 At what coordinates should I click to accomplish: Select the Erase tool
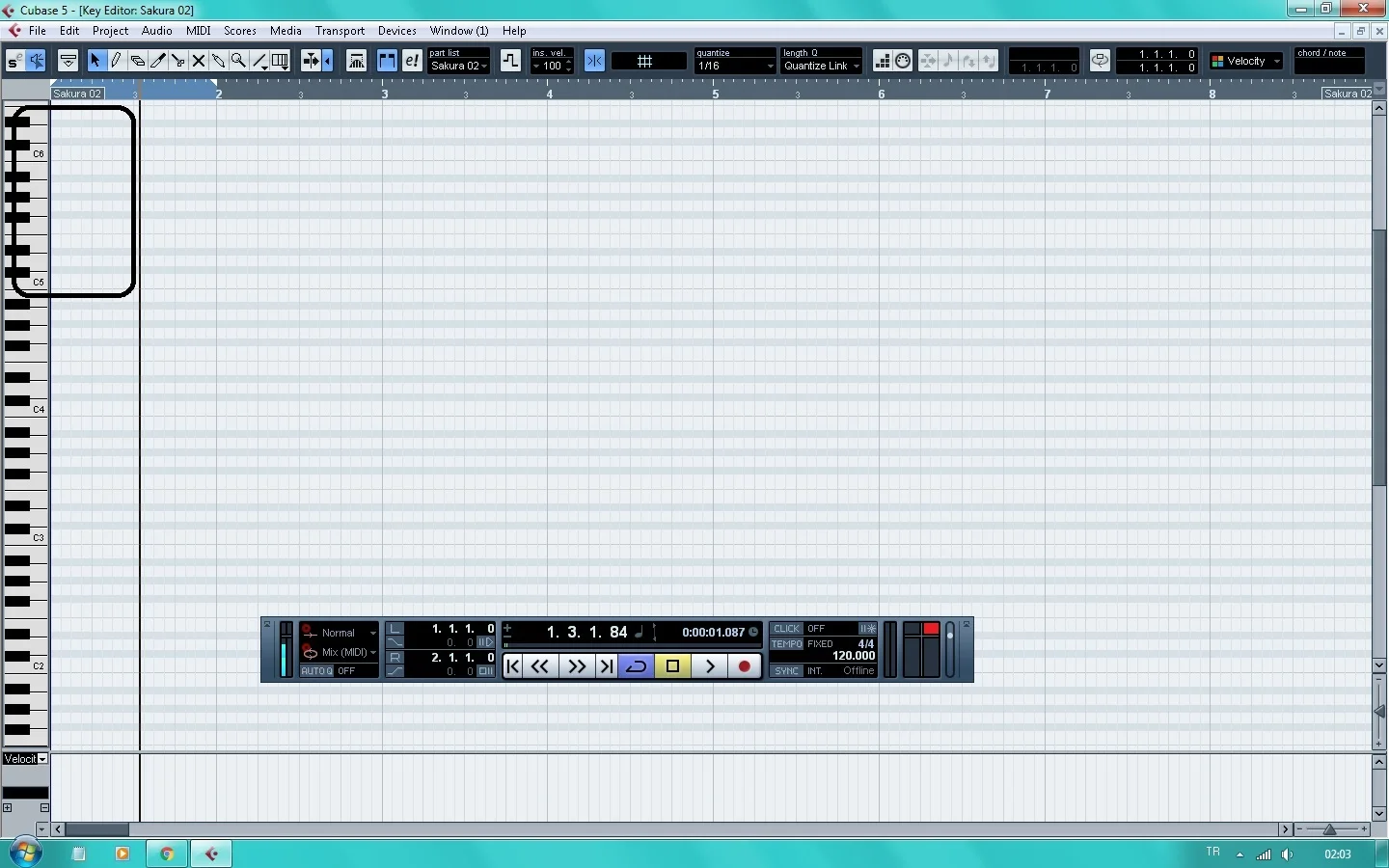point(137,61)
